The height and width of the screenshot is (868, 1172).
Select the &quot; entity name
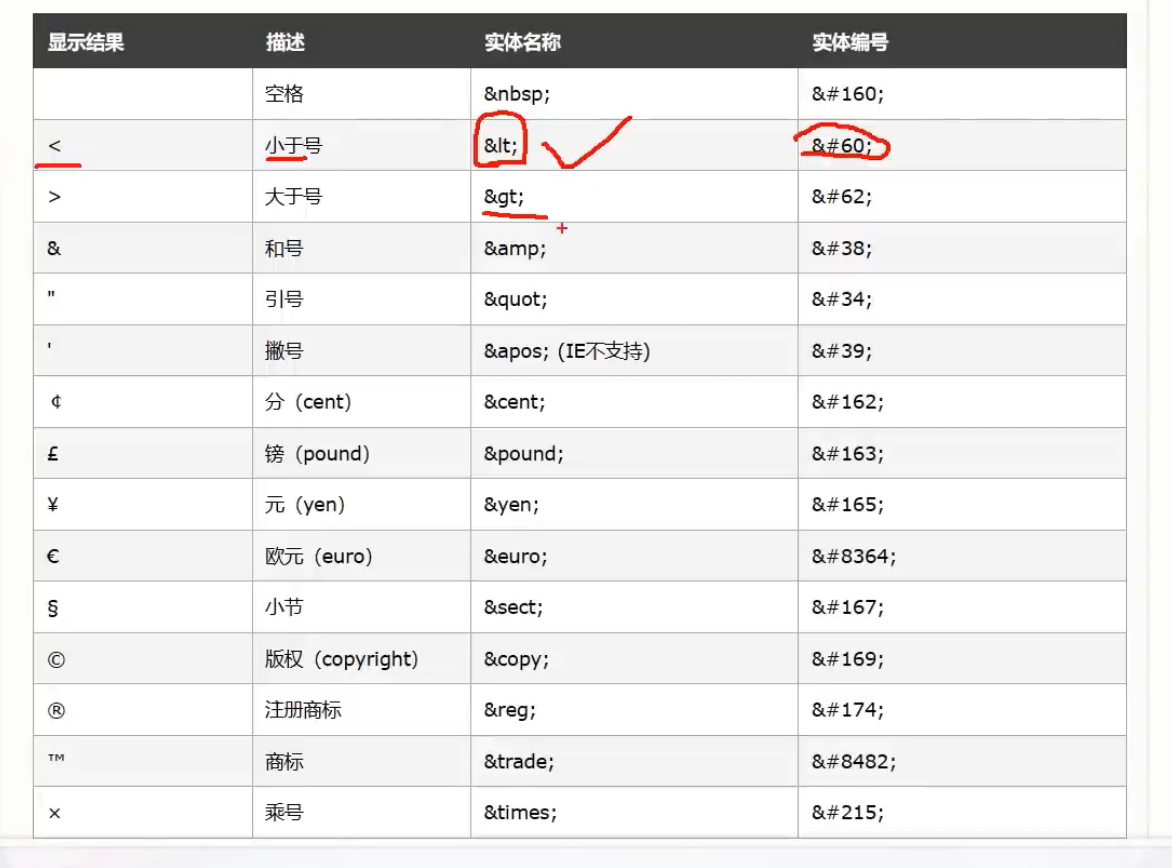point(516,299)
